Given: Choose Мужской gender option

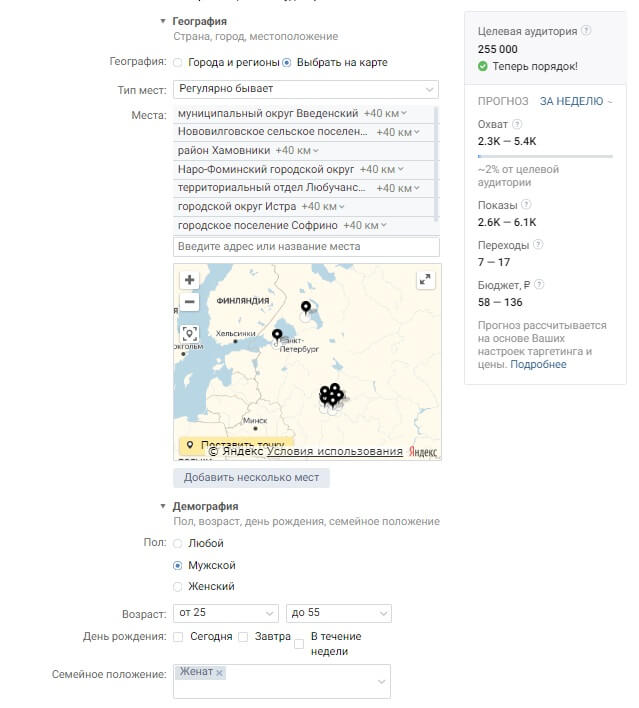Looking at the screenshot, I should 178,565.
